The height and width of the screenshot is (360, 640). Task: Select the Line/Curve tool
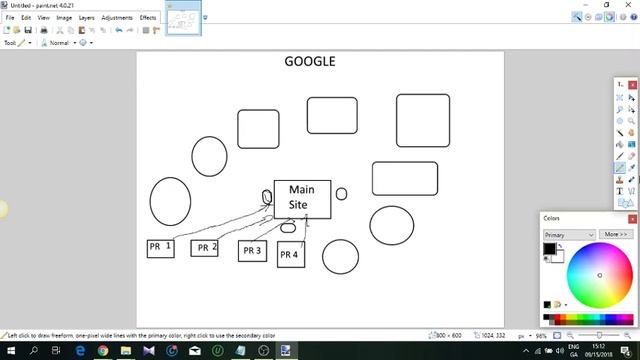coord(631,191)
